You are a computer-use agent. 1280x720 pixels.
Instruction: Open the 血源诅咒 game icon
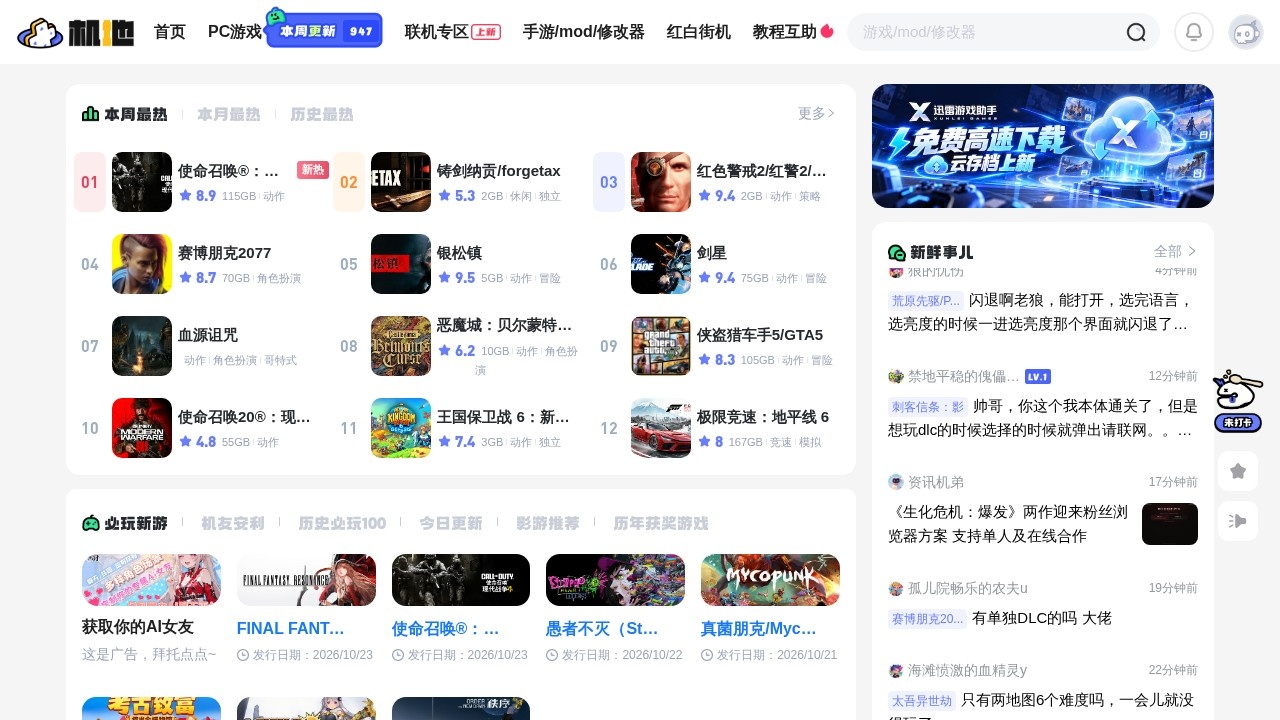click(142, 346)
